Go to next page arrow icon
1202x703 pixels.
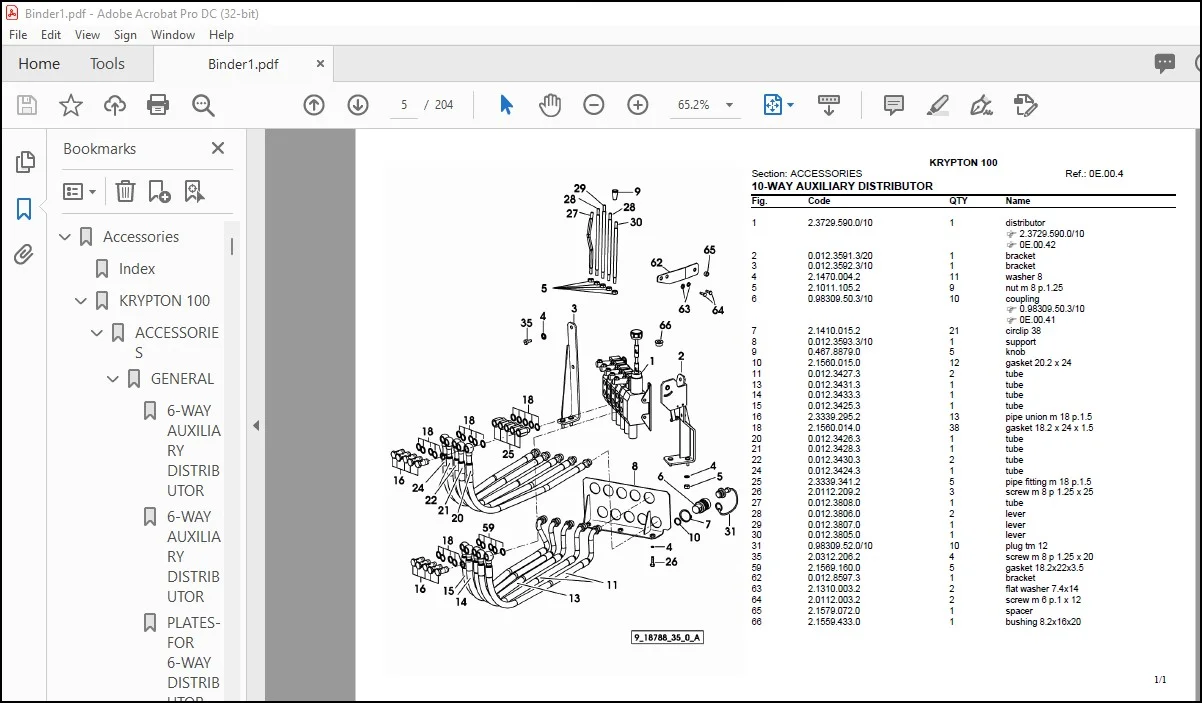(x=358, y=105)
